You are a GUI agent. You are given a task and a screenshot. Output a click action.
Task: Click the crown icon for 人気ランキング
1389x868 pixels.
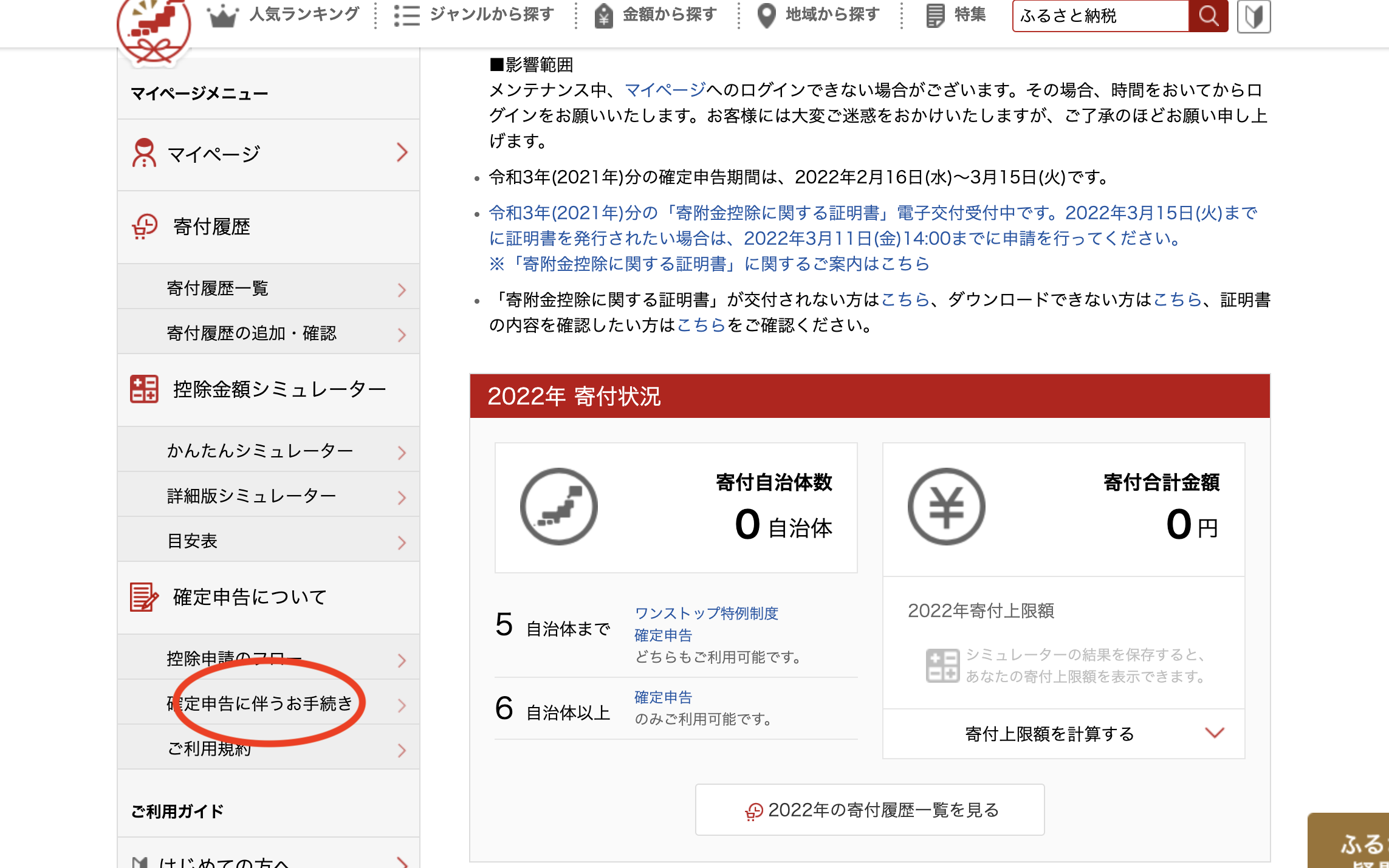click(x=222, y=15)
